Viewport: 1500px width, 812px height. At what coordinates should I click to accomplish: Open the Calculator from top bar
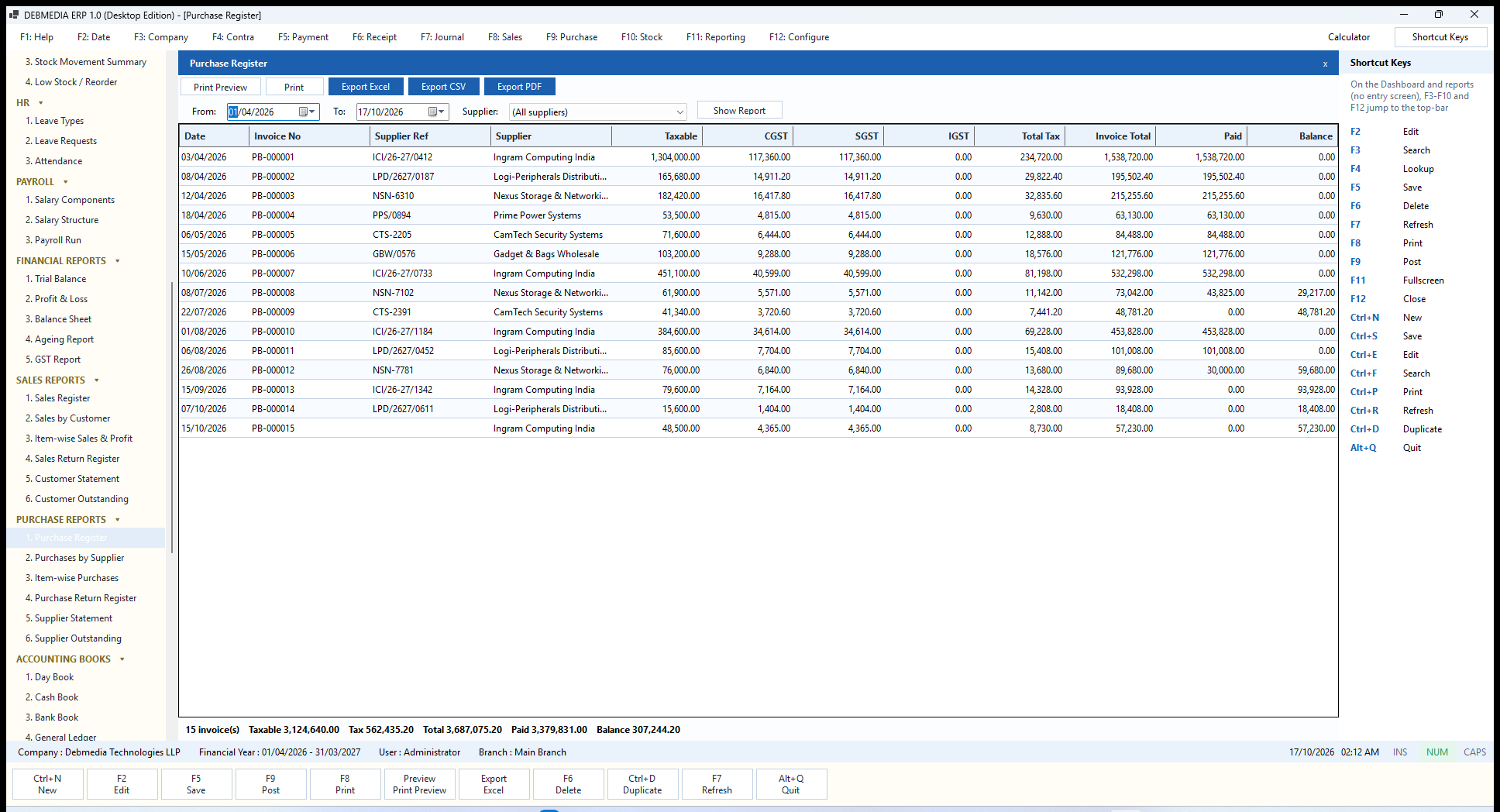[x=1349, y=37]
